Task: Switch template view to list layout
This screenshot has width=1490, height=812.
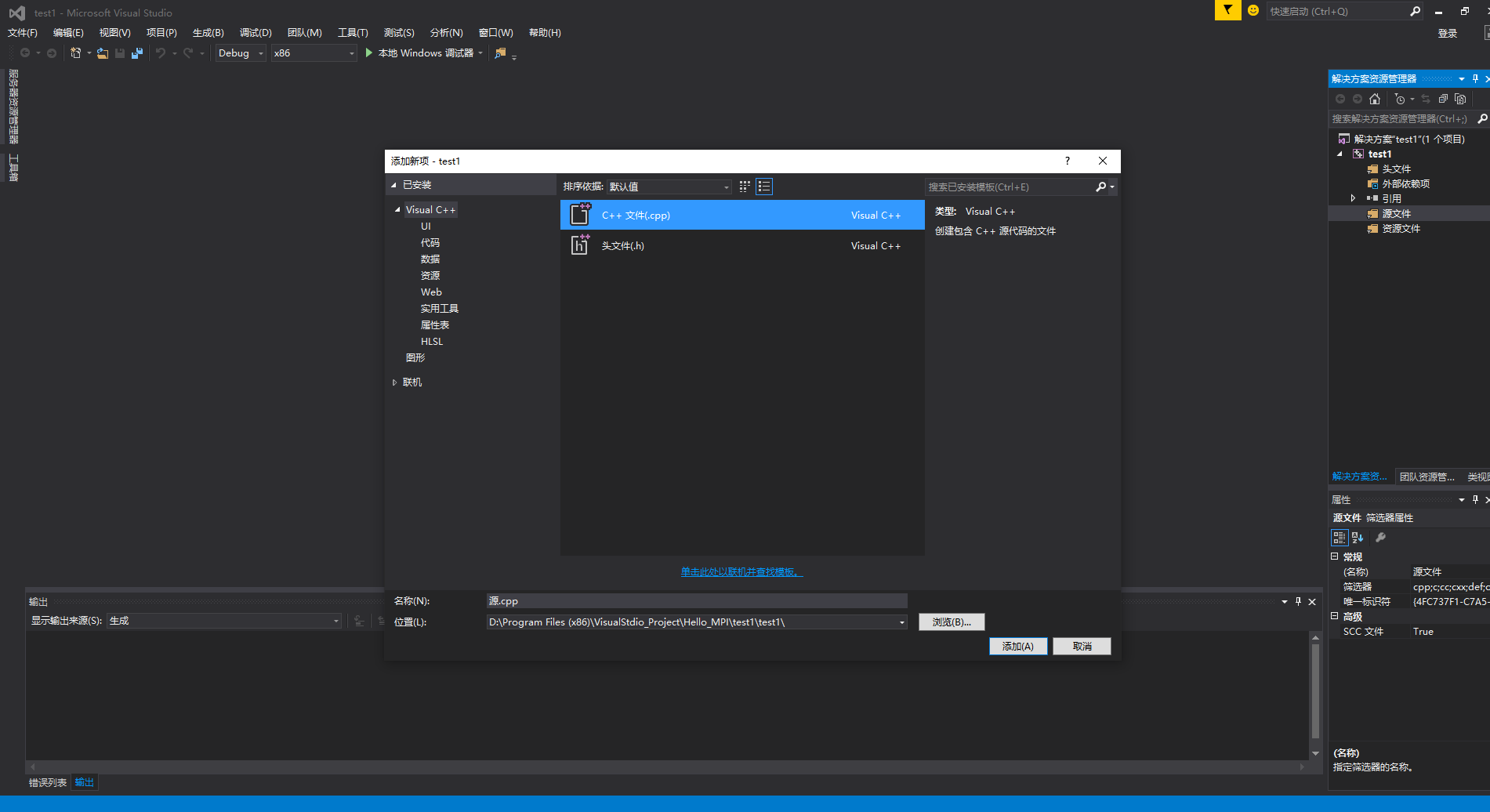Action: pyautogui.click(x=763, y=187)
